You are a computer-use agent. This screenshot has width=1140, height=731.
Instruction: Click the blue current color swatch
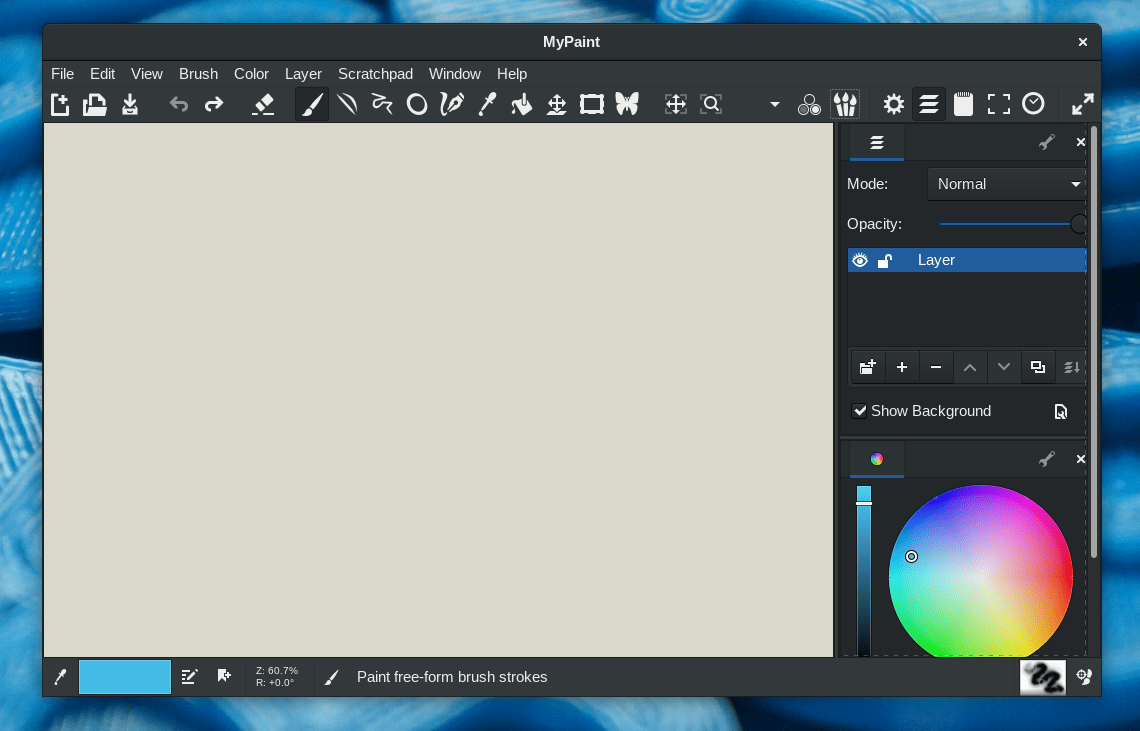(125, 677)
